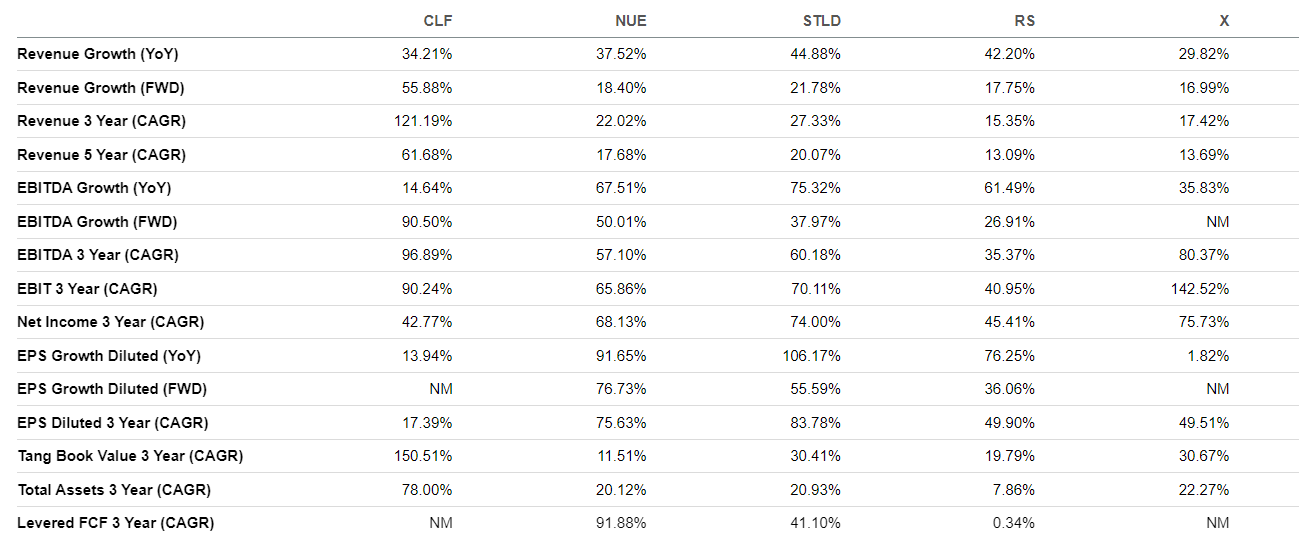The height and width of the screenshot is (558, 1299).
Task: Select the EPS Growth Diluted (YoY) row label
Action: (112, 356)
